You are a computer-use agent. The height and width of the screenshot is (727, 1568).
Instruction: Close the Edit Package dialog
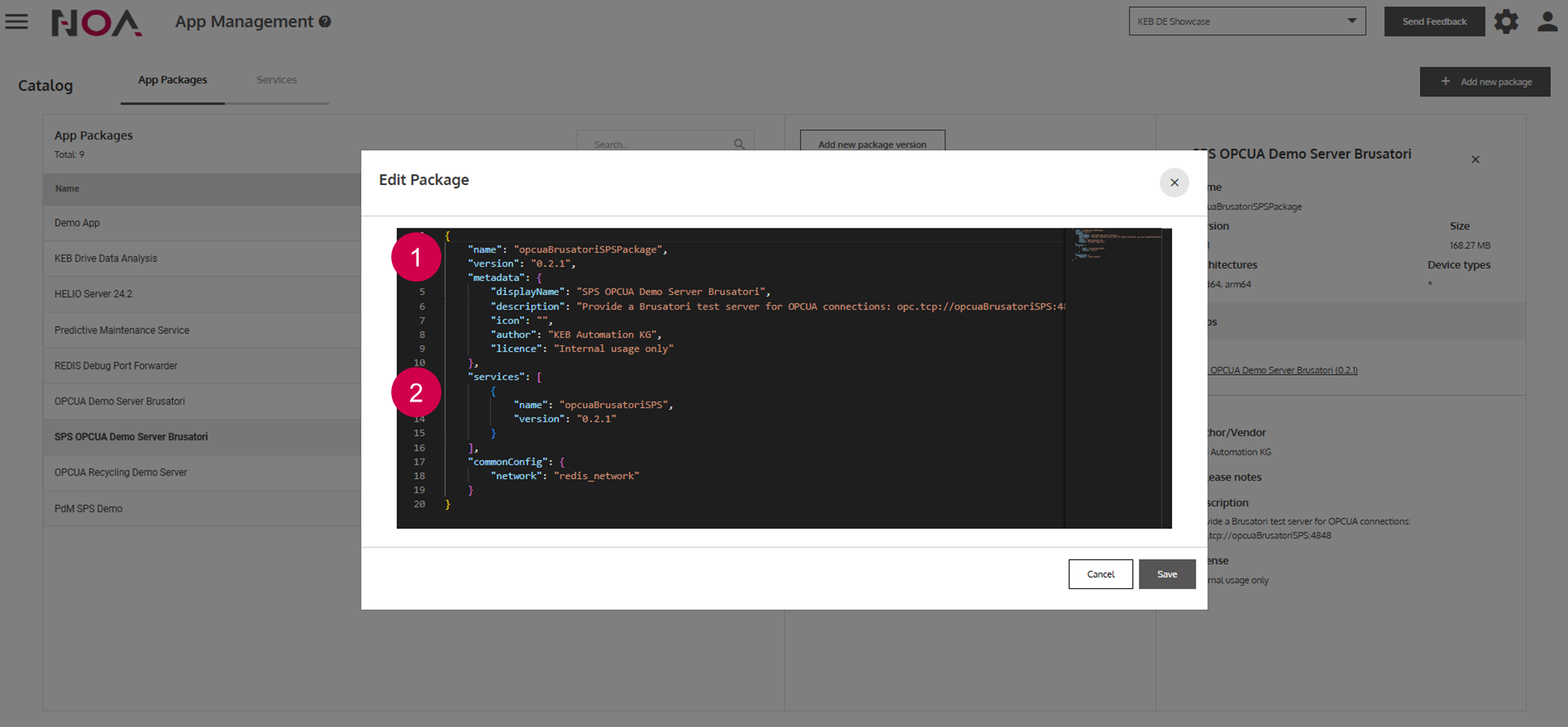[x=1174, y=183]
